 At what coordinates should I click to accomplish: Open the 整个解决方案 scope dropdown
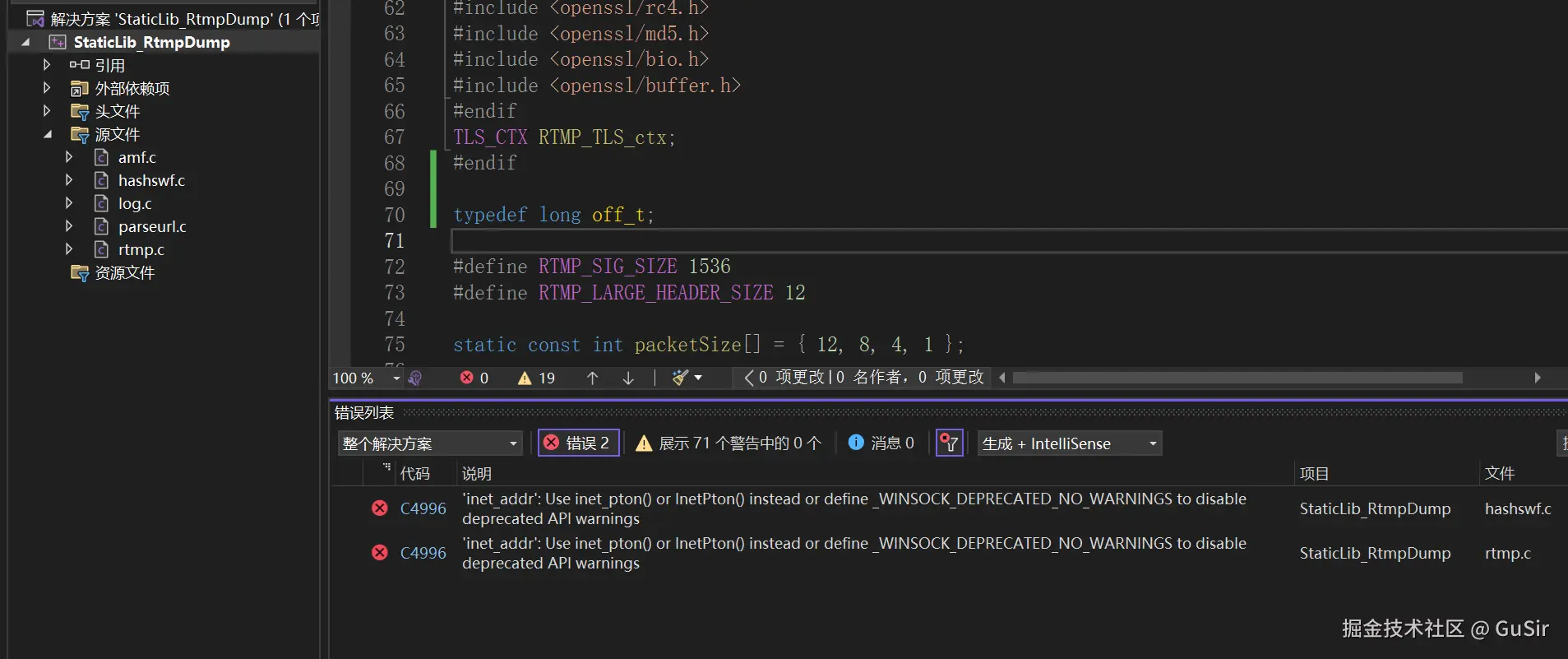[x=430, y=443]
